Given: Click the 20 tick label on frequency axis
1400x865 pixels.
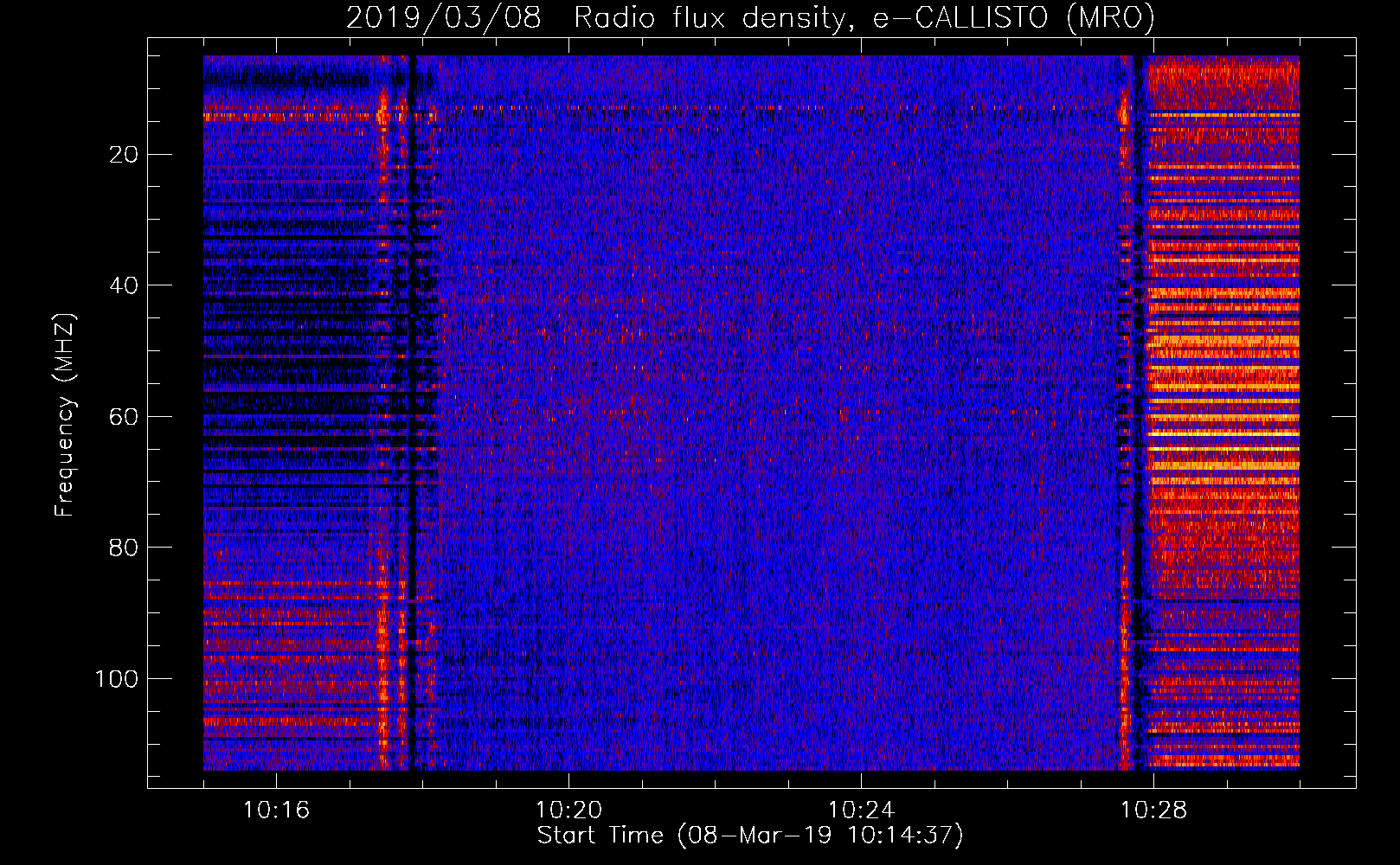Looking at the screenshot, I should (x=124, y=155).
